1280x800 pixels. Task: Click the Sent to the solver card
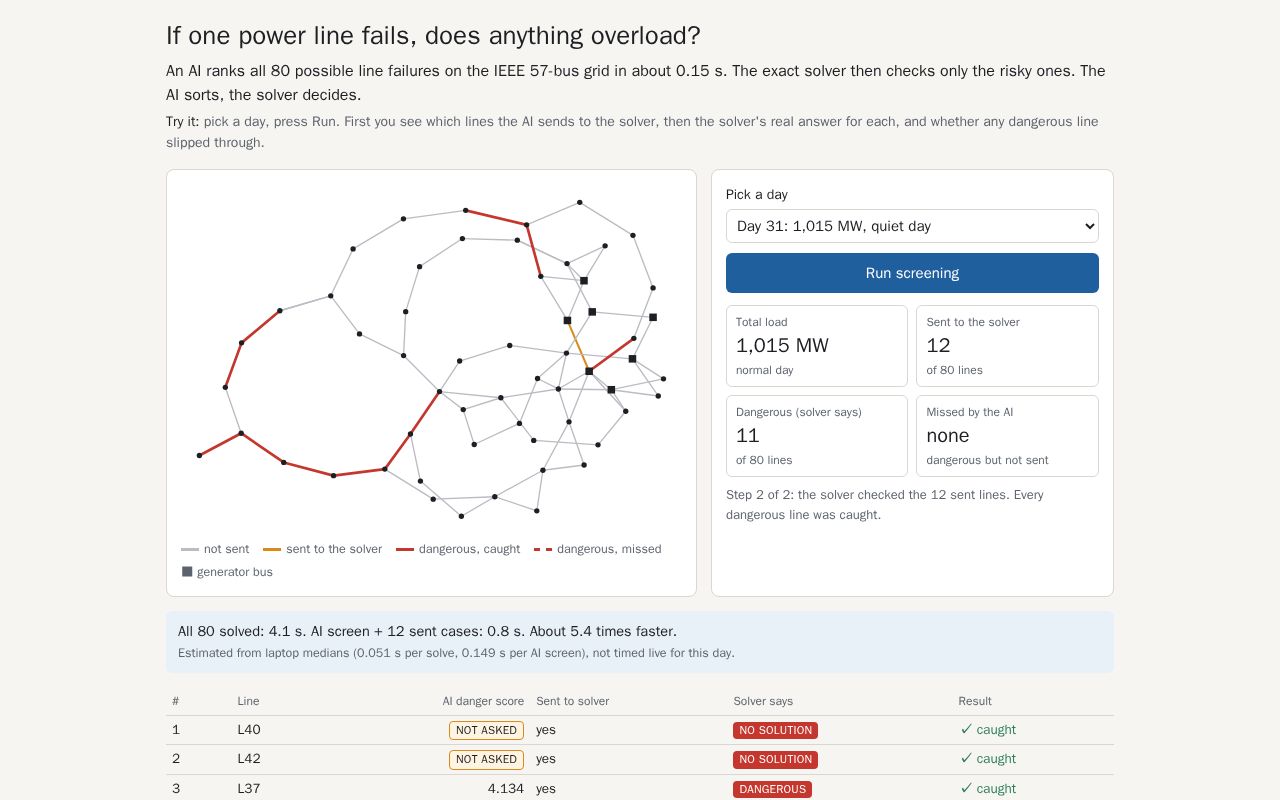click(1007, 346)
